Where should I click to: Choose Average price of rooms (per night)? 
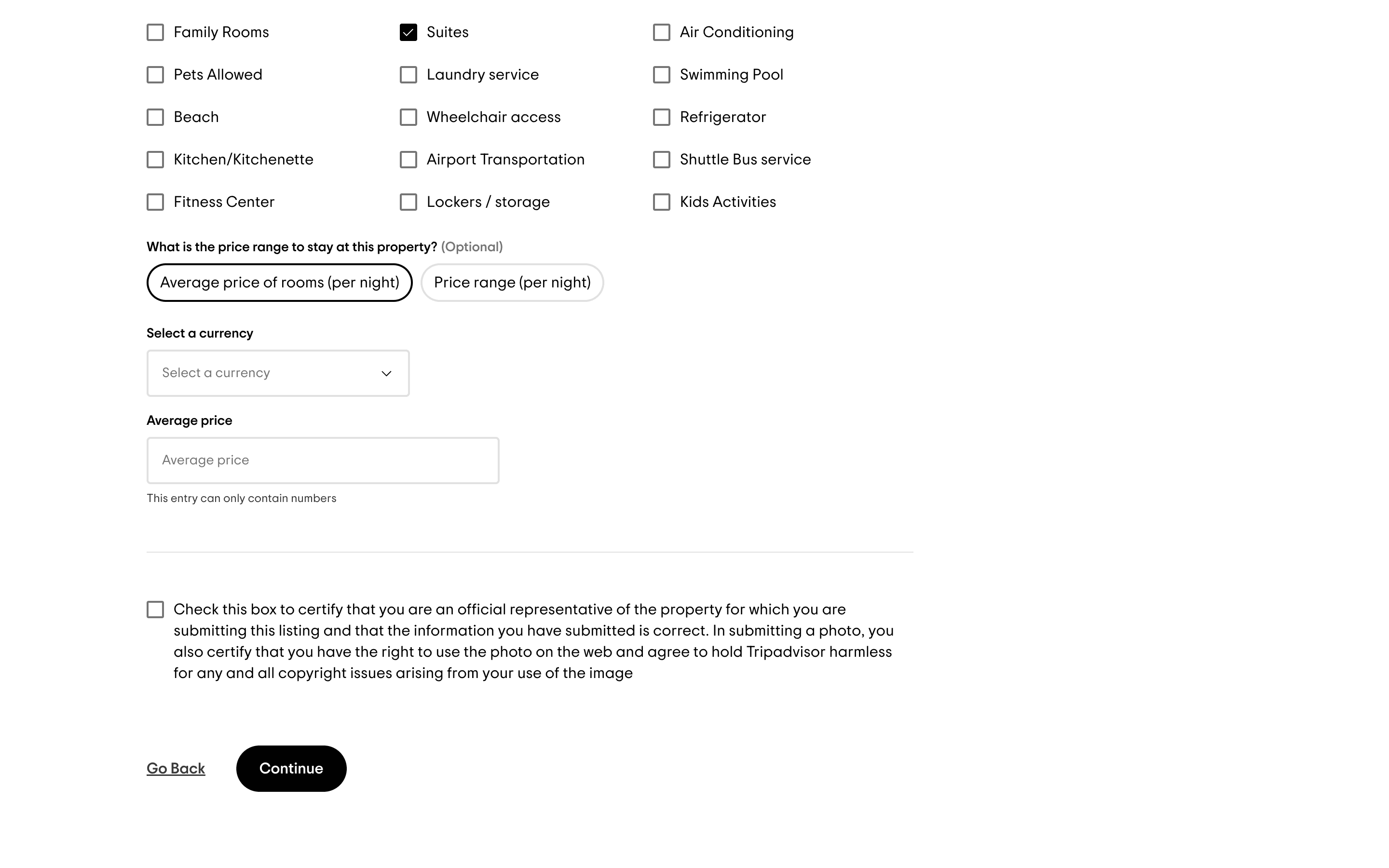point(280,283)
